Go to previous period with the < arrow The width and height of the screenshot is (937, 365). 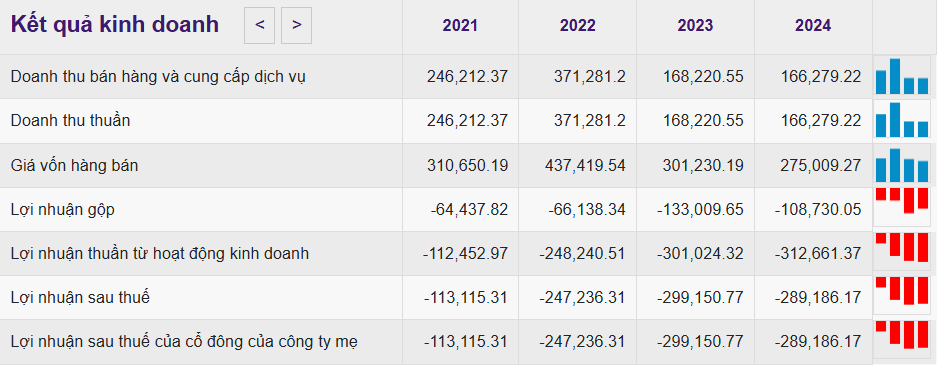[259, 25]
